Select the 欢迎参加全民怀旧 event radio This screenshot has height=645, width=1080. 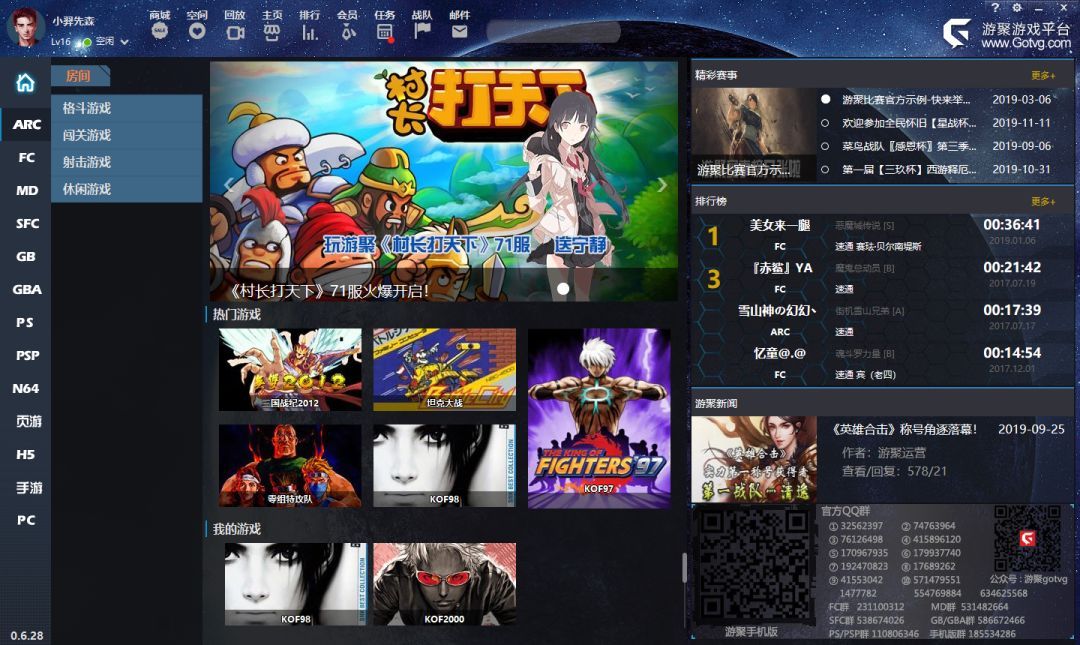(825, 123)
